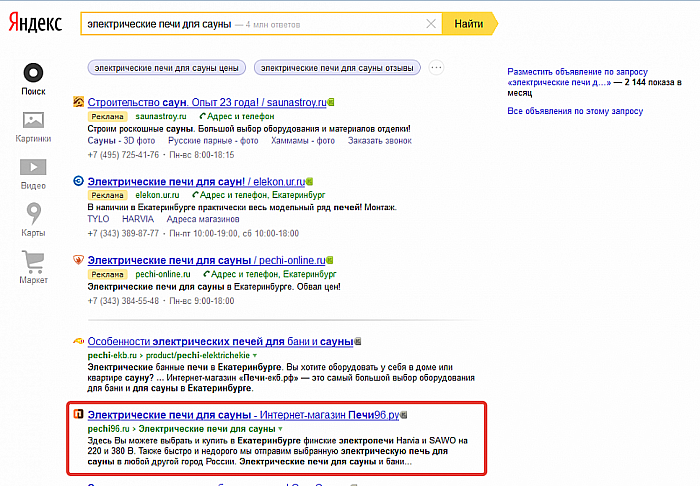Show more suggestions with the ellipsis button

tap(436, 68)
